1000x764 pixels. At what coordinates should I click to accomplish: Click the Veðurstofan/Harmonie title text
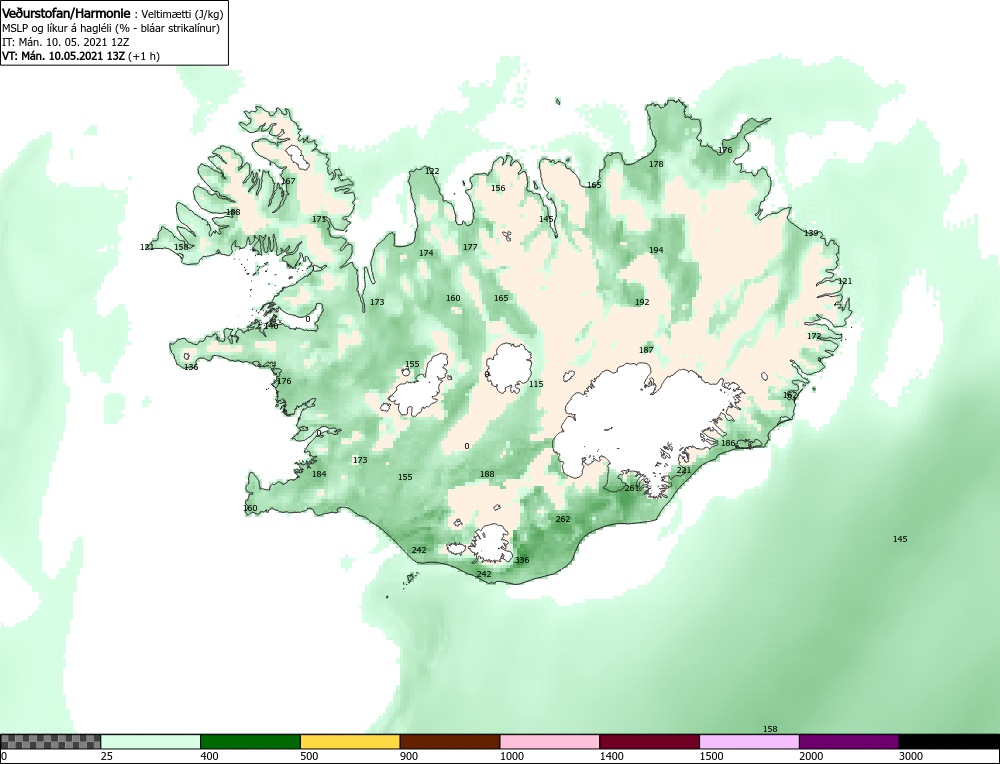pyautogui.click(x=66, y=13)
